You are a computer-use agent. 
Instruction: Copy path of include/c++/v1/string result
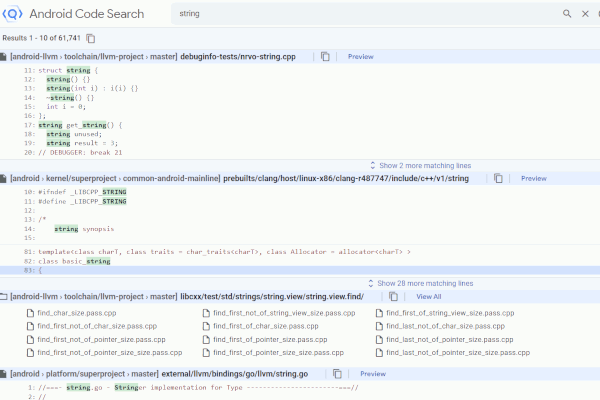pyautogui.click(x=498, y=178)
